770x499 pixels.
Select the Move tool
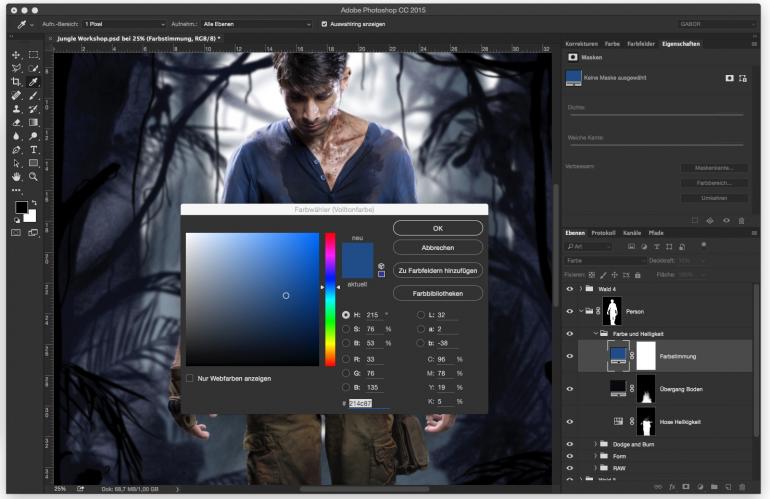(x=16, y=55)
